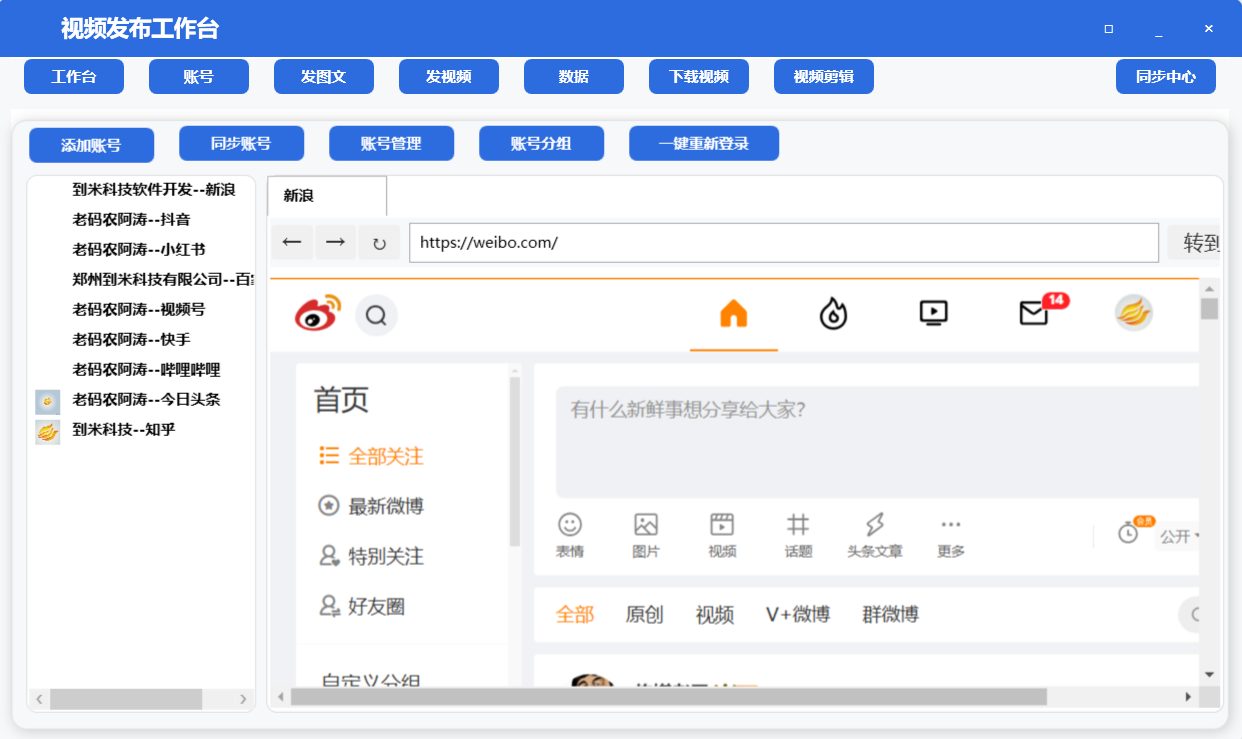
Task: Open the 工作台 menu
Action: click(x=74, y=76)
